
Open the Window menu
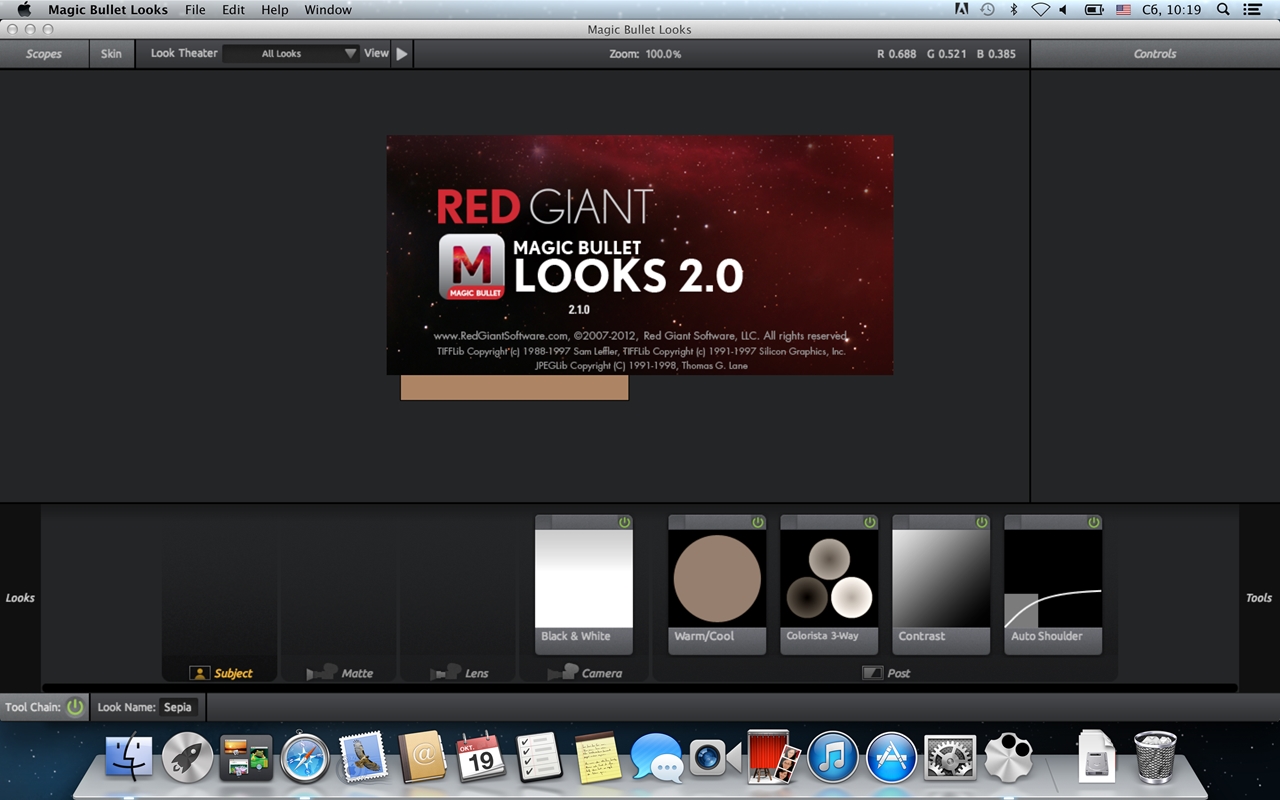[328, 10]
